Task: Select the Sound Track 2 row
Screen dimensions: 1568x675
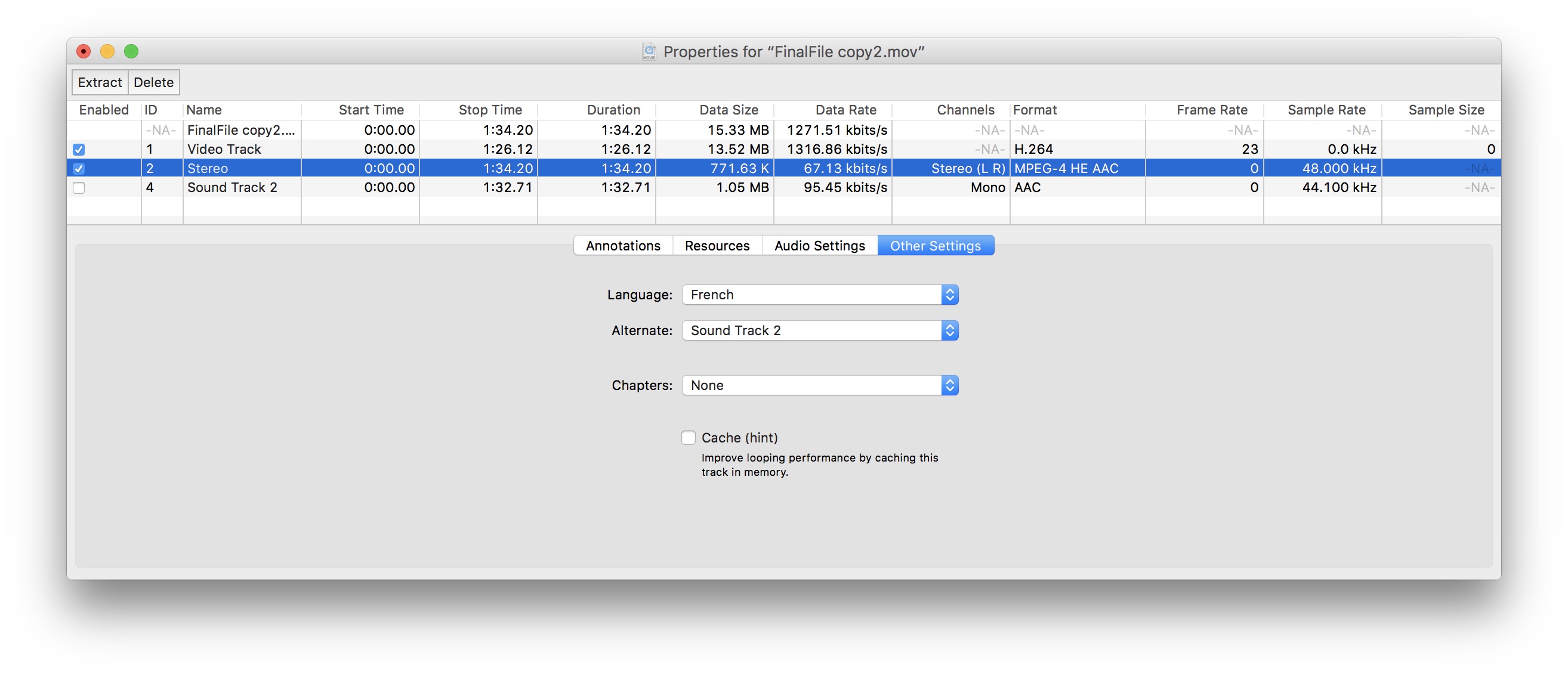Action: click(x=232, y=188)
